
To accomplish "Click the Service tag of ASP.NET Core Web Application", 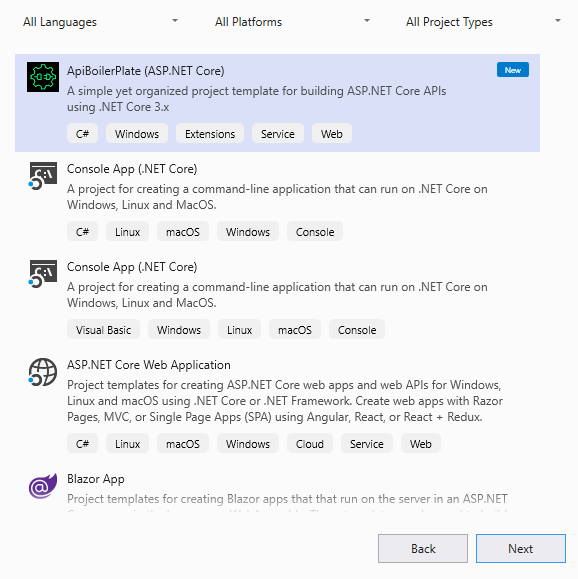I will (367, 443).
